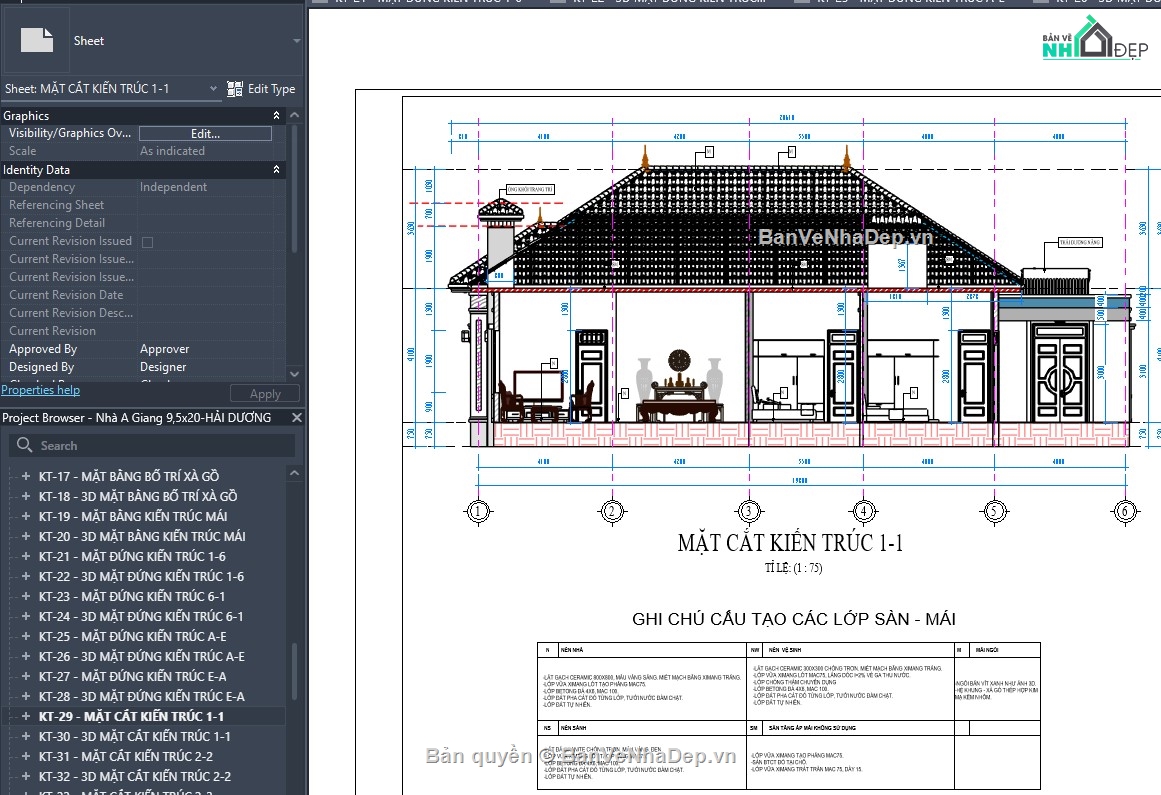The width and height of the screenshot is (1161, 795).
Task: Click the Edit Type button
Action: click(261, 89)
